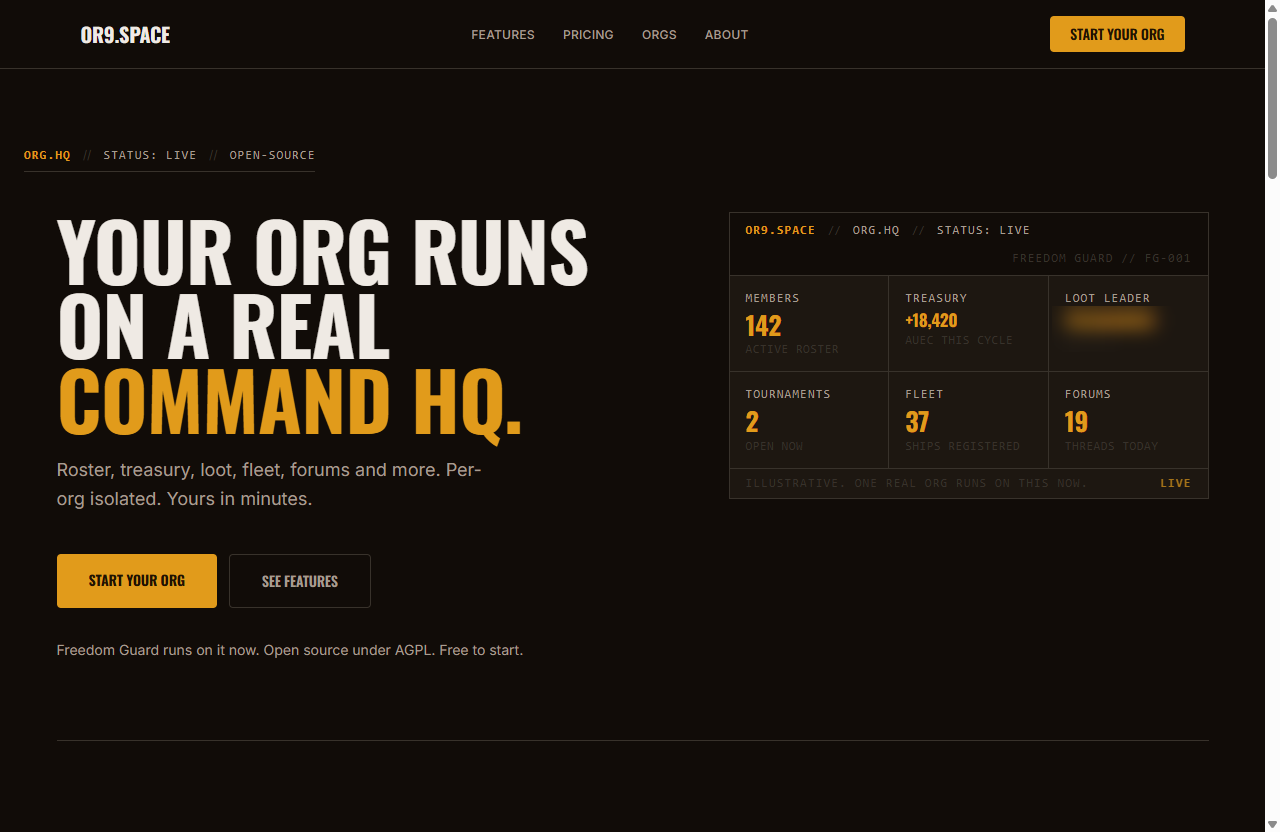Click the Treasury +18,420 stat card
Image resolution: width=1280 pixels, height=832 pixels.
[x=968, y=324]
